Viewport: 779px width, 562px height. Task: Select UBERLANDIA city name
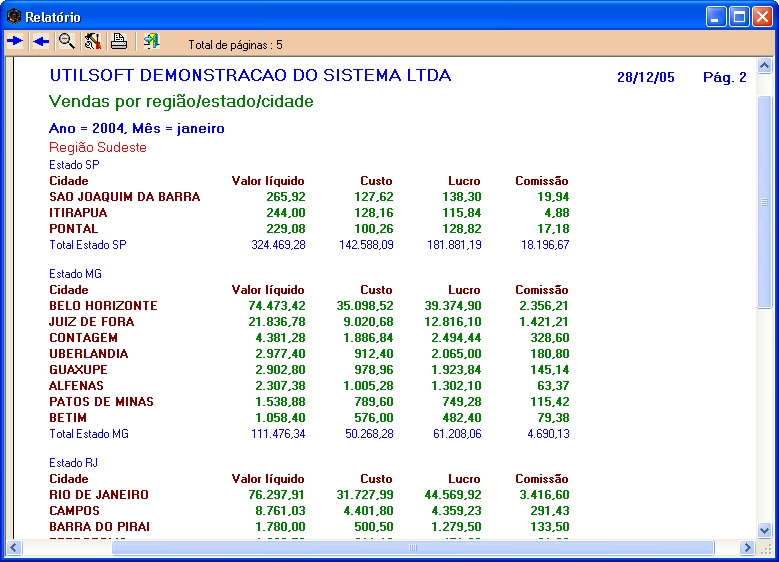coord(88,354)
